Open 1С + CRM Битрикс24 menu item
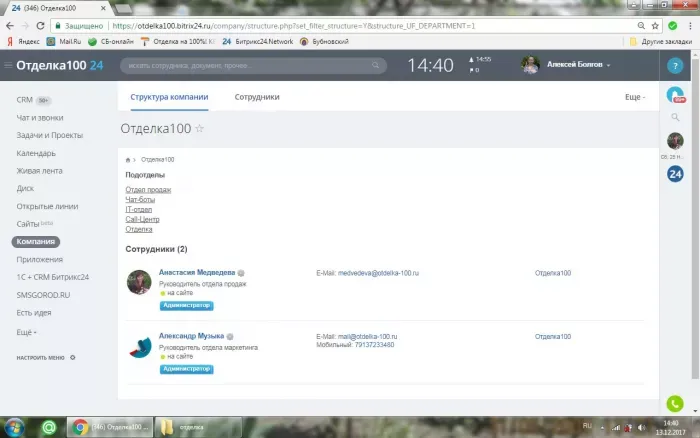Image resolution: width=700 pixels, height=438 pixels. [x=53, y=277]
